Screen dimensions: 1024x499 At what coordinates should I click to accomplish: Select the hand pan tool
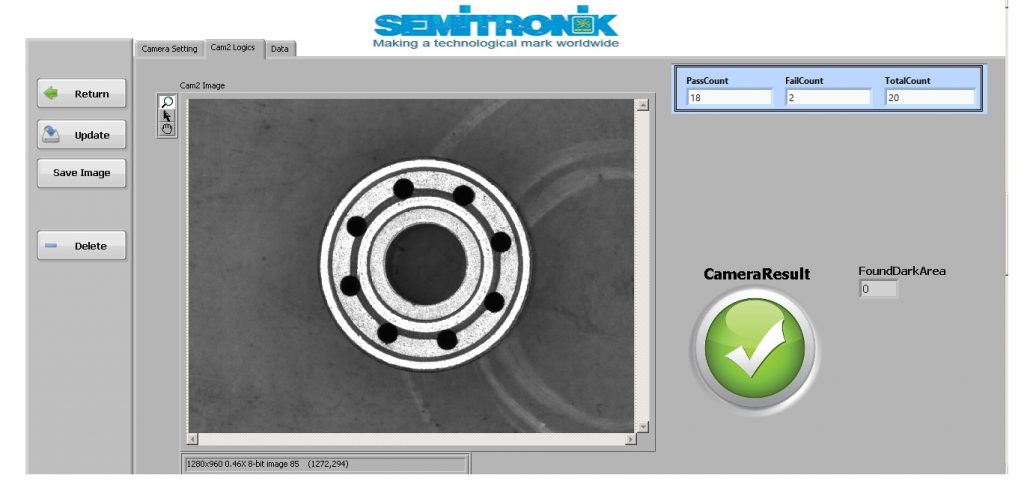tap(167, 128)
